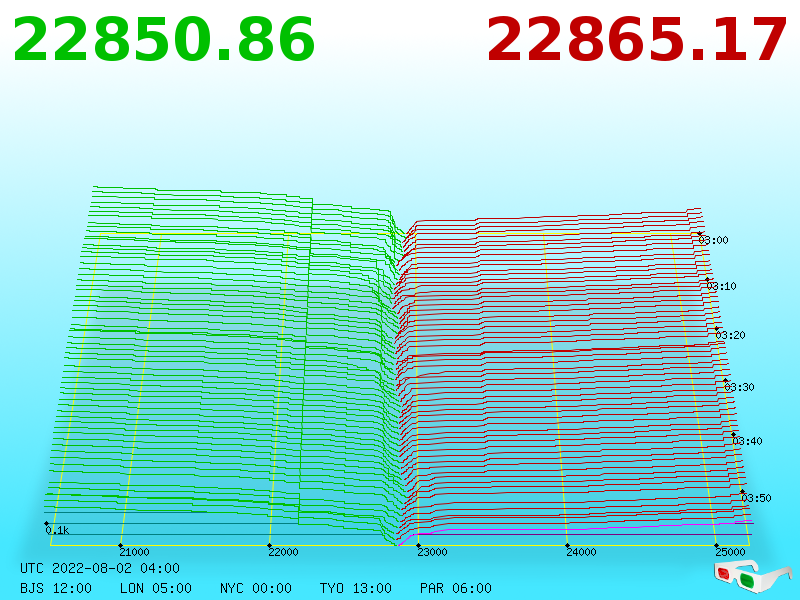Click the 25000 price axis label
The image size is (800, 600).
pyautogui.click(x=731, y=552)
